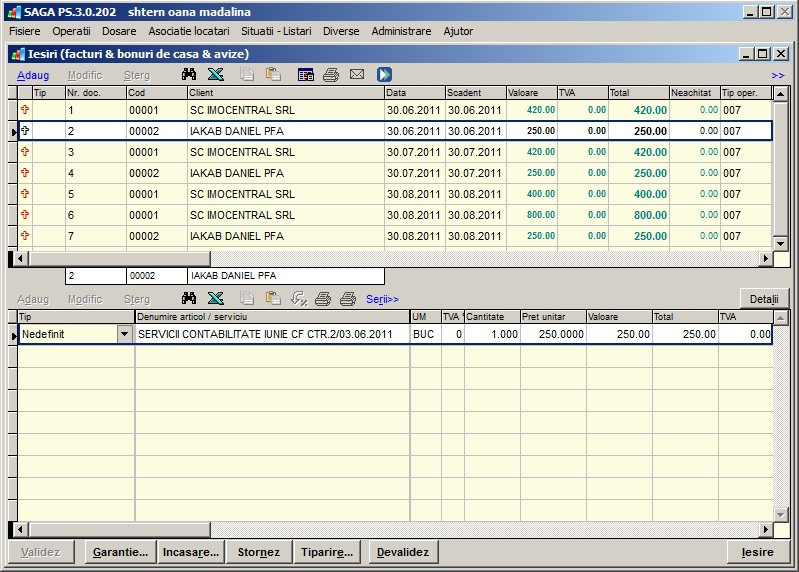Click the IAKAB DANIEL PFA field below the invoices grid

286,276
